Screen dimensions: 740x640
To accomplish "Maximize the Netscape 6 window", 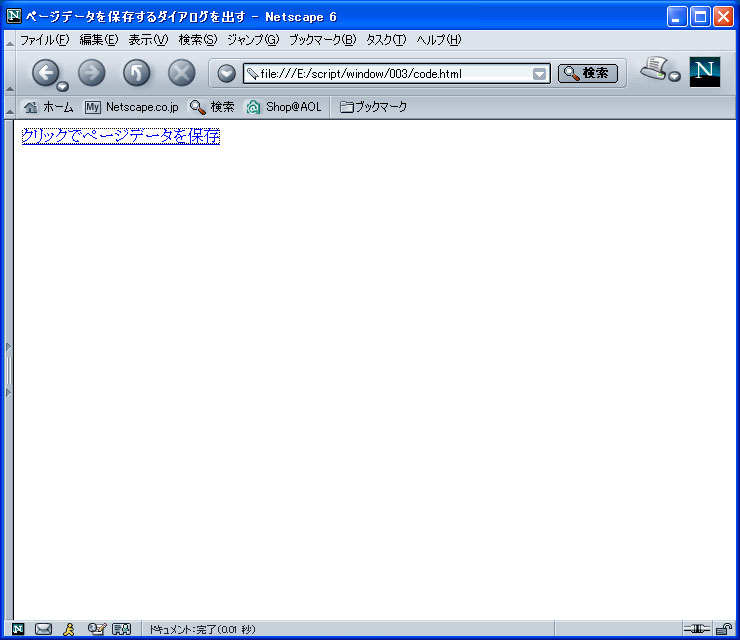I will pos(700,17).
